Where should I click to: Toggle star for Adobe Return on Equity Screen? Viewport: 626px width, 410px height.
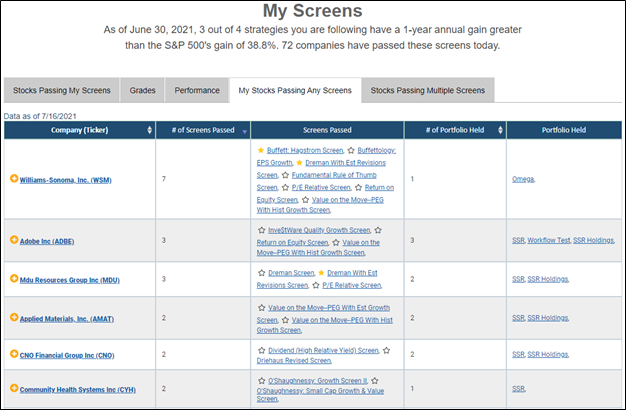[378, 230]
